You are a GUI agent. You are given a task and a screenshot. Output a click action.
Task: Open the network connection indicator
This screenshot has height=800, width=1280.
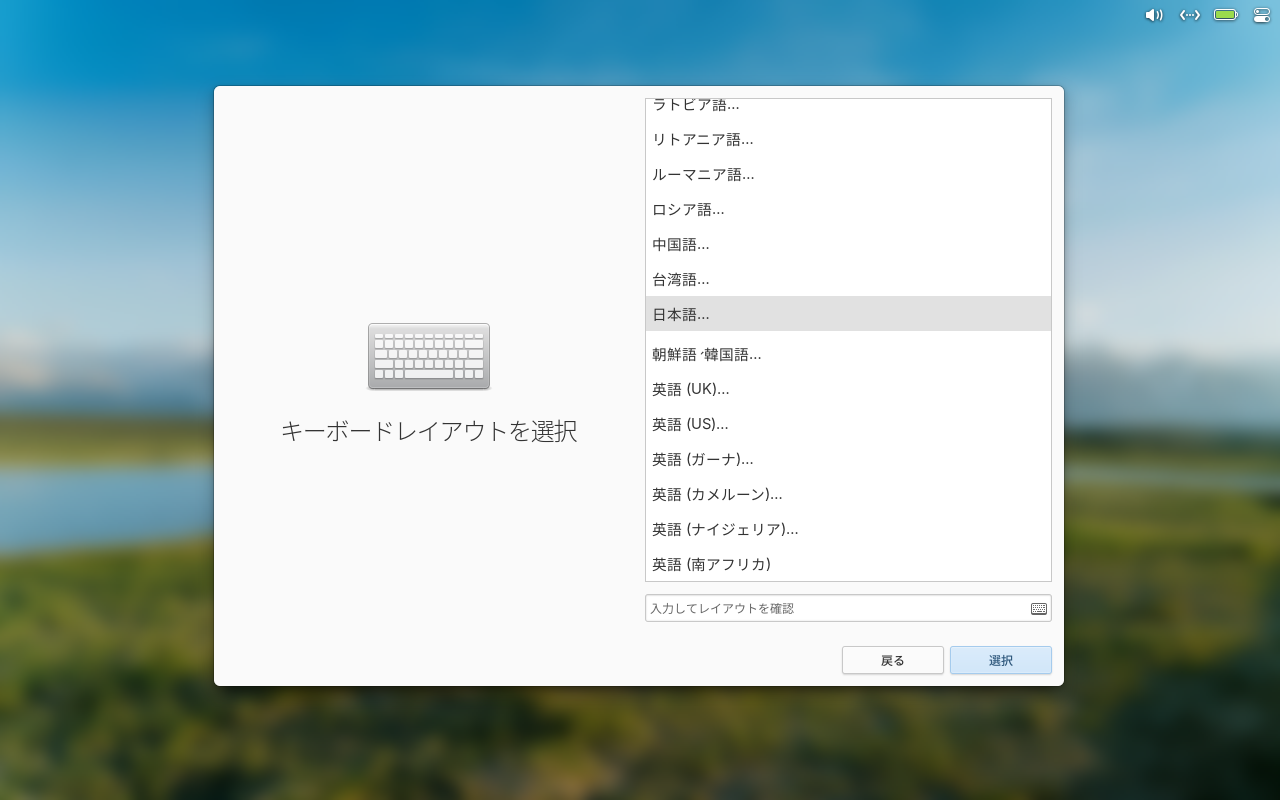coord(1189,15)
